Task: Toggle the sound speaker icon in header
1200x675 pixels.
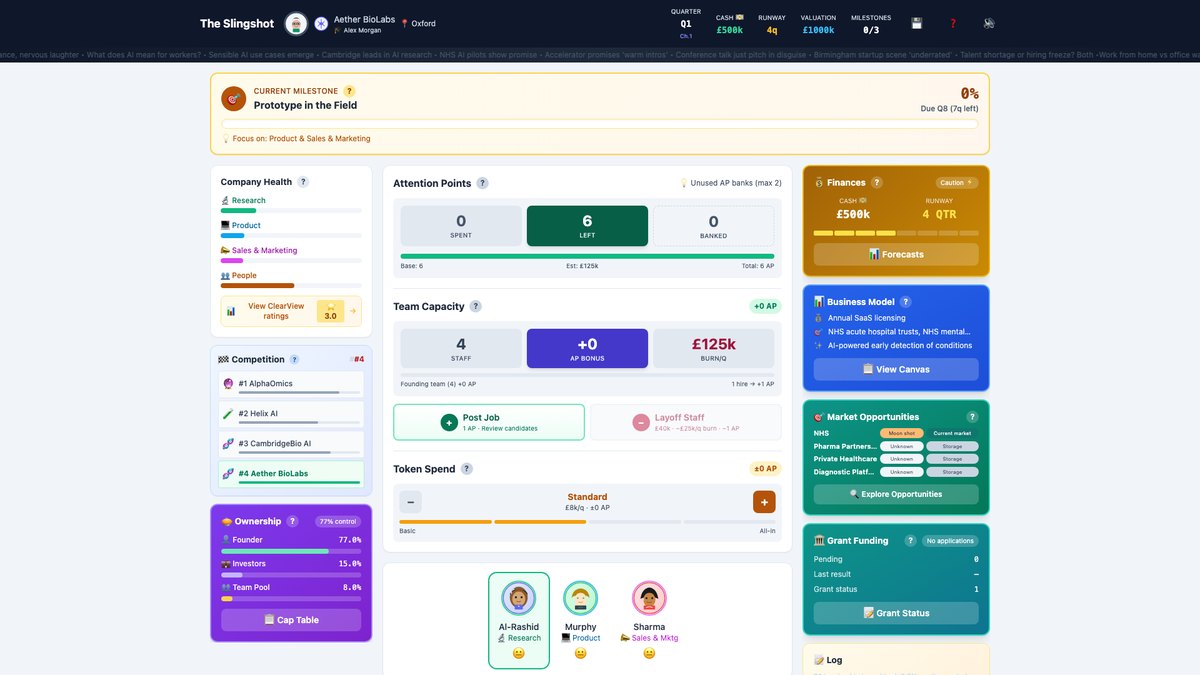Action: point(989,23)
